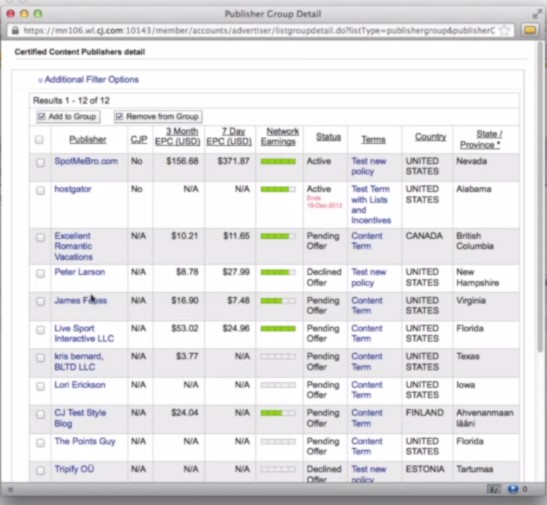Open Content Term for Lori Erickson
The height and width of the screenshot is (505, 547).
pyautogui.click(x=367, y=390)
